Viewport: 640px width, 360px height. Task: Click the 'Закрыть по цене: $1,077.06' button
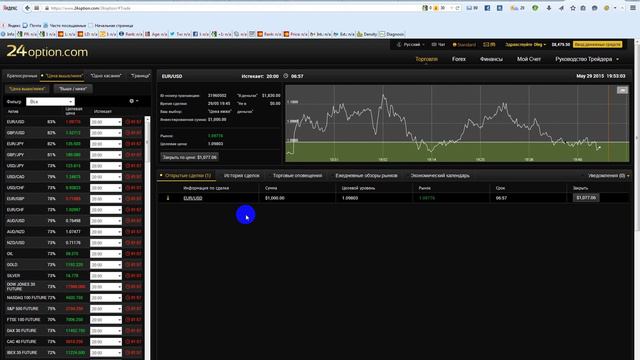point(189,157)
